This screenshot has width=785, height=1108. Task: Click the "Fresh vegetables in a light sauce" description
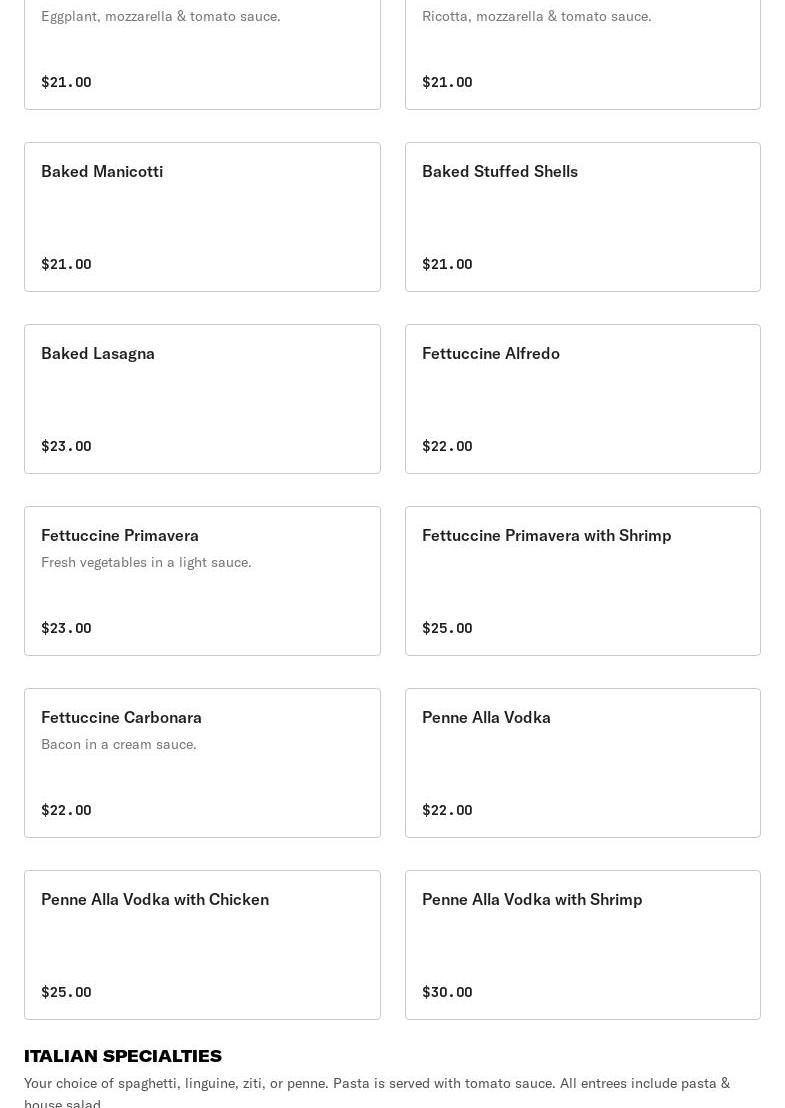(146, 563)
